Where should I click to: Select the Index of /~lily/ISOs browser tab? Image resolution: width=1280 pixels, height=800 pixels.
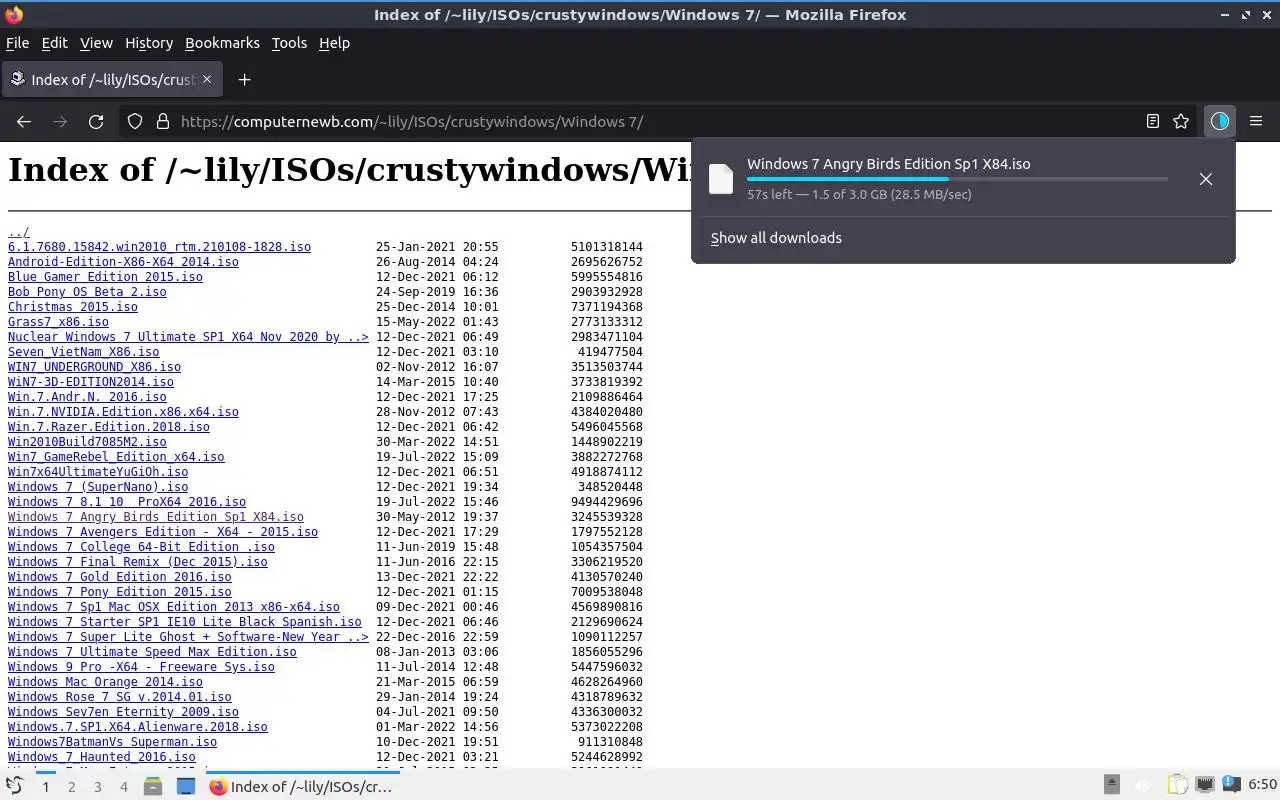pos(111,79)
